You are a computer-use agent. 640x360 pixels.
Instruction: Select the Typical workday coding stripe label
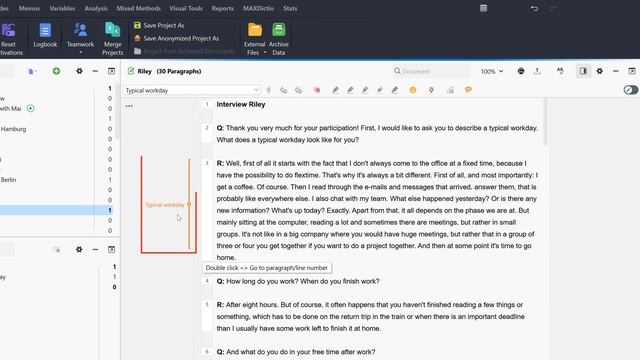coord(164,204)
